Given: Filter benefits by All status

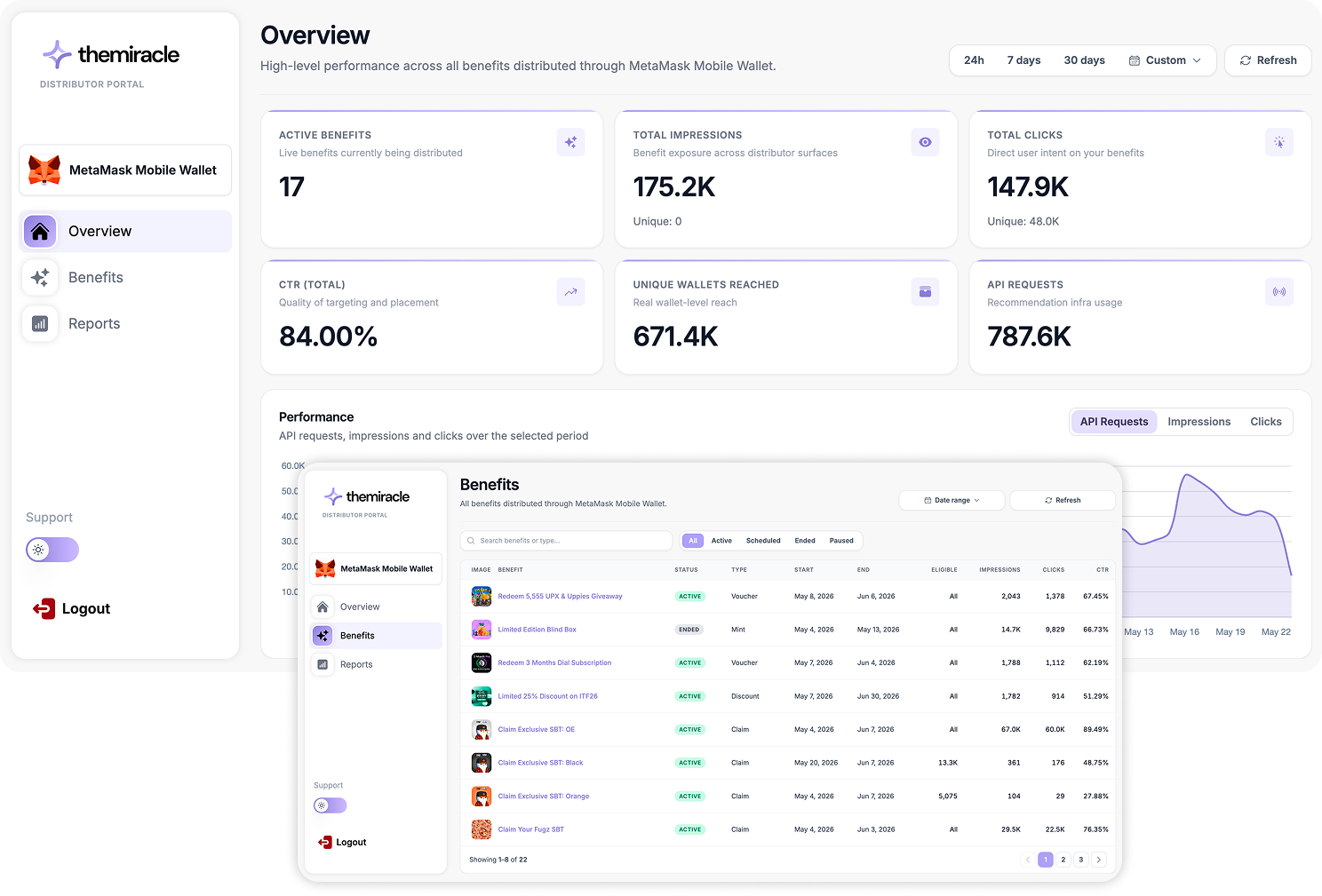Looking at the screenshot, I should pos(693,541).
